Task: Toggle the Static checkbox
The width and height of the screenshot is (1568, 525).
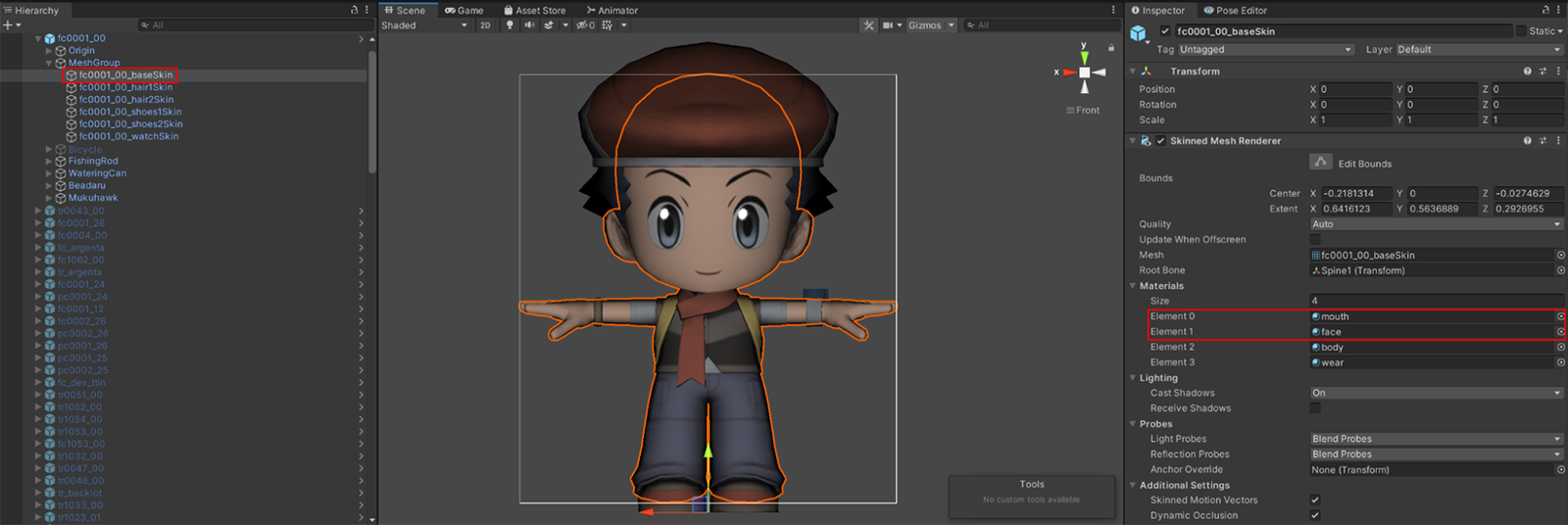Action: point(1521,31)
